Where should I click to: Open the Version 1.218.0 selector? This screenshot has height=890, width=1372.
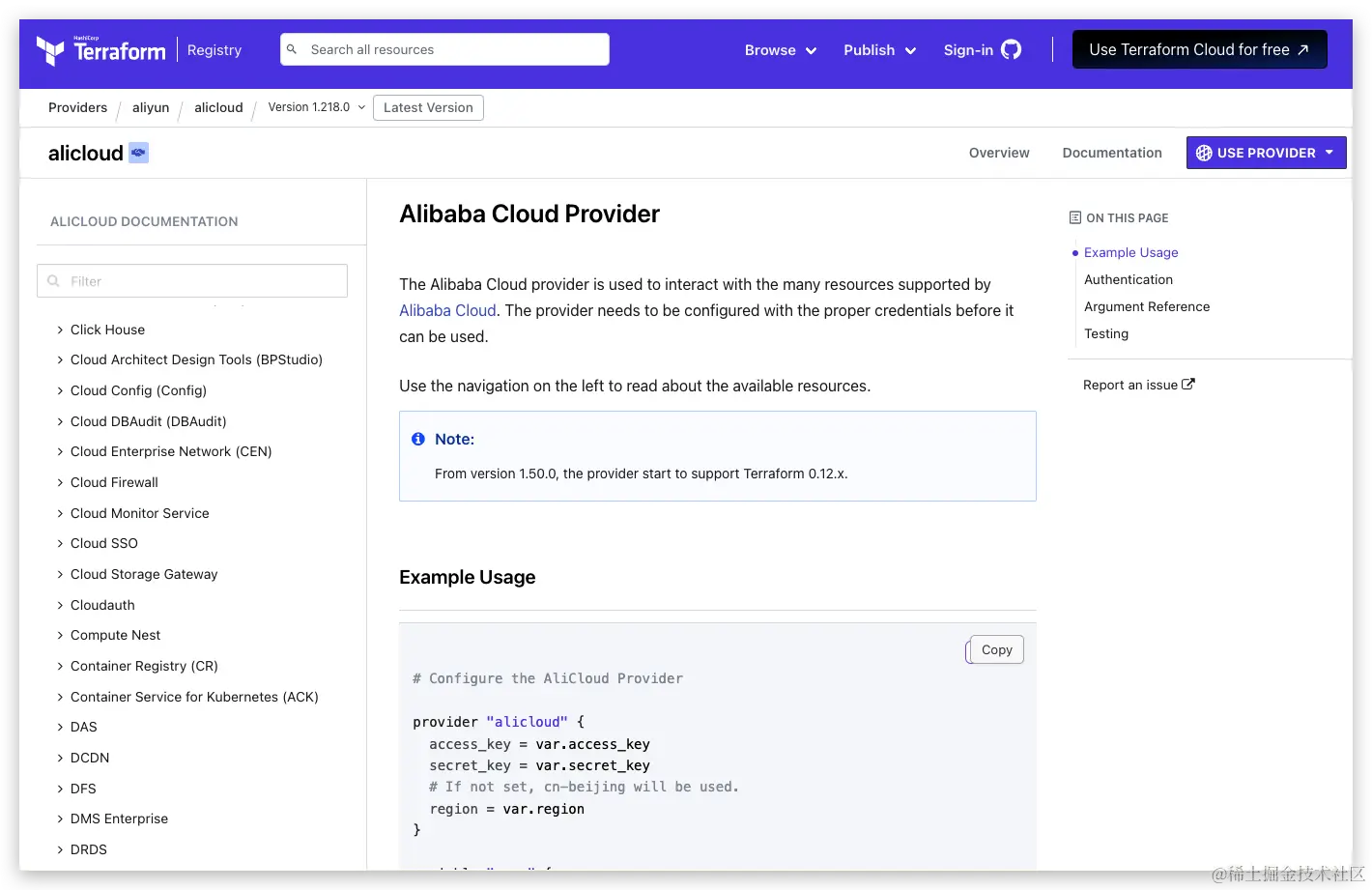point(317,107)
